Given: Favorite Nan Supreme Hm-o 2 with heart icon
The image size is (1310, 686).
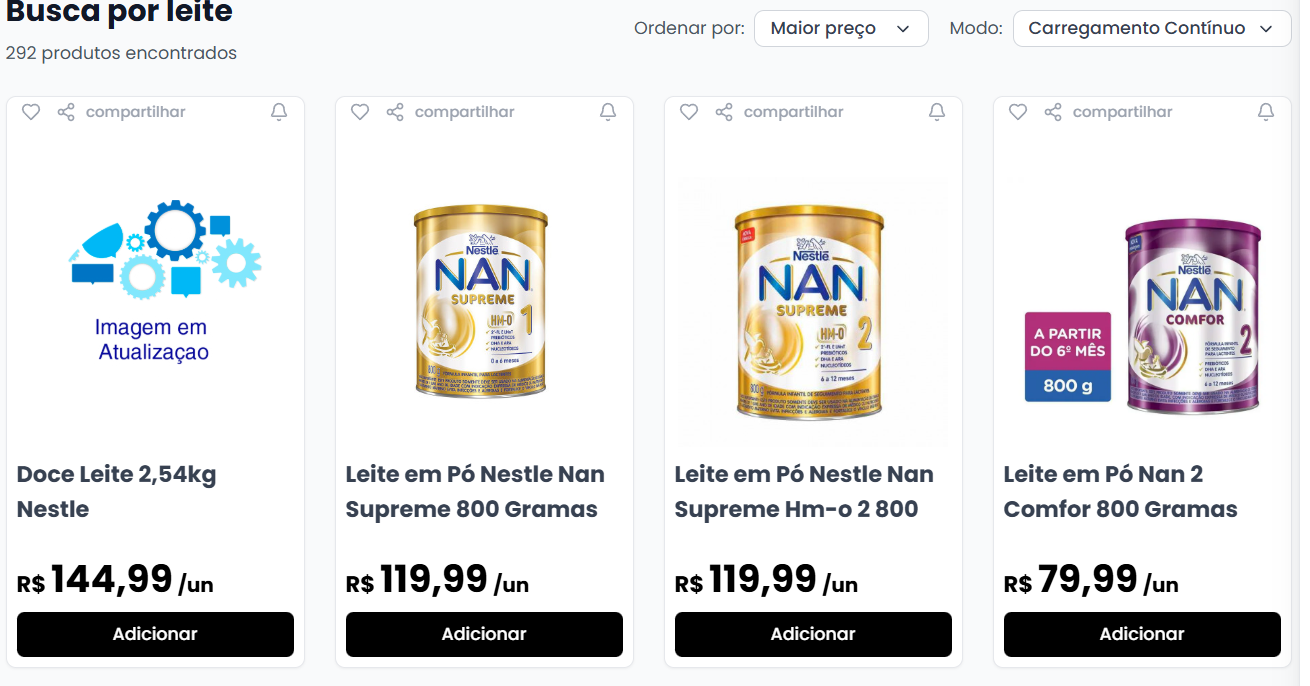Looking at the screenshot, I should point(689,112).
